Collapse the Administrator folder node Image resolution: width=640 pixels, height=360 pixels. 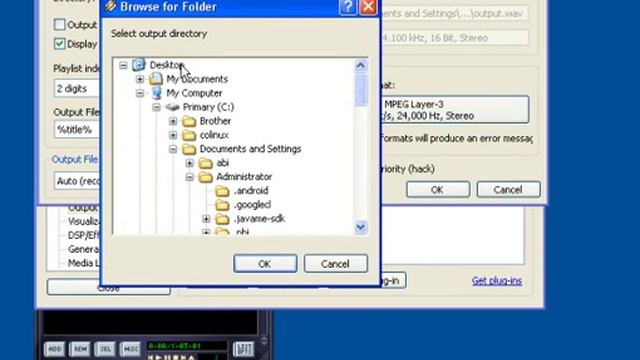coord(190,177)
